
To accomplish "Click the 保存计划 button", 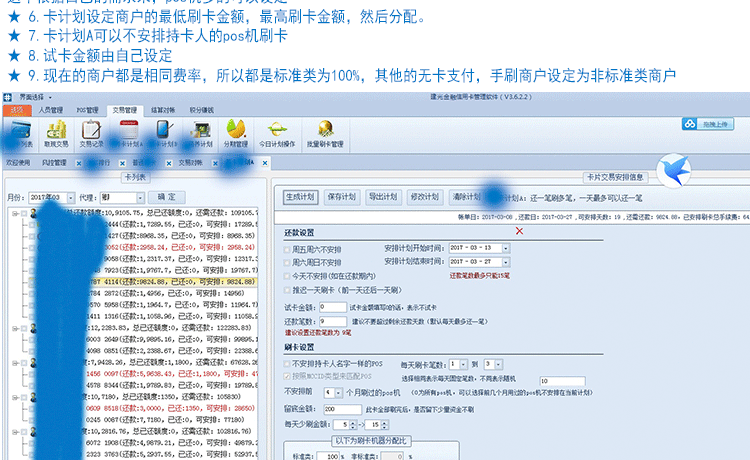I will click(x=341, y=197).
